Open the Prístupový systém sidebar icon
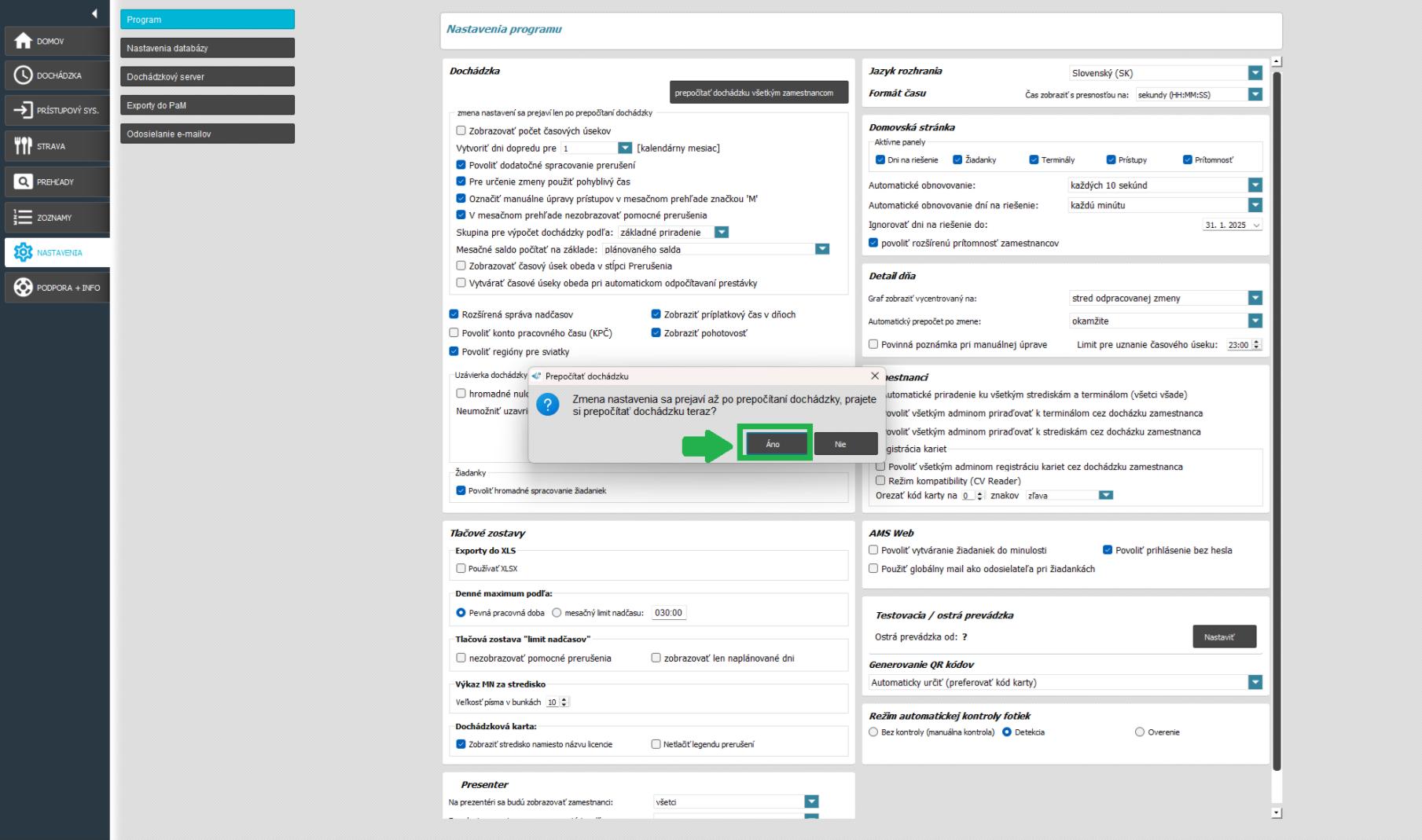The image size is (1422, 840). tap(24, 110)
